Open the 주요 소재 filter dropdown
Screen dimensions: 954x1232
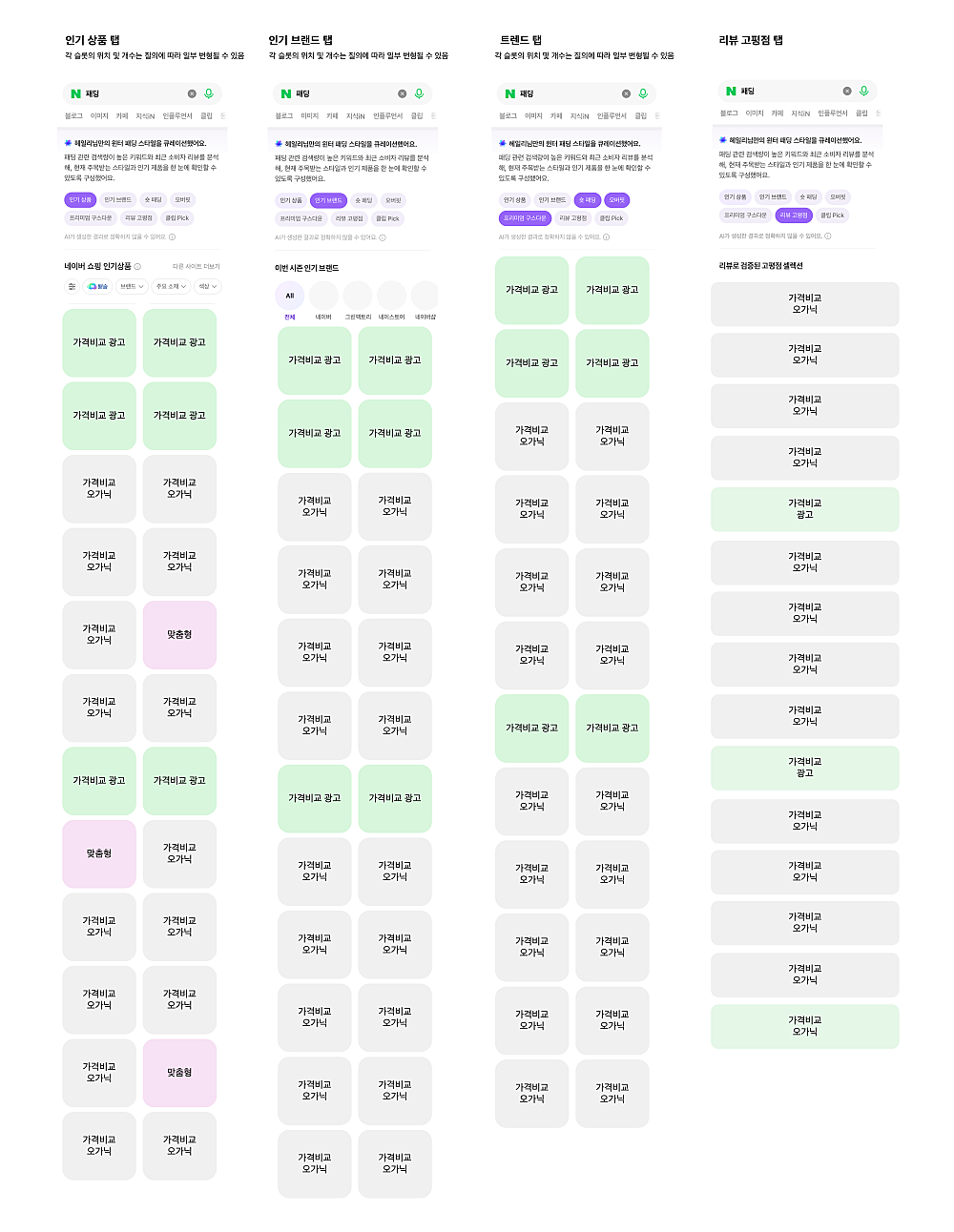171,286
